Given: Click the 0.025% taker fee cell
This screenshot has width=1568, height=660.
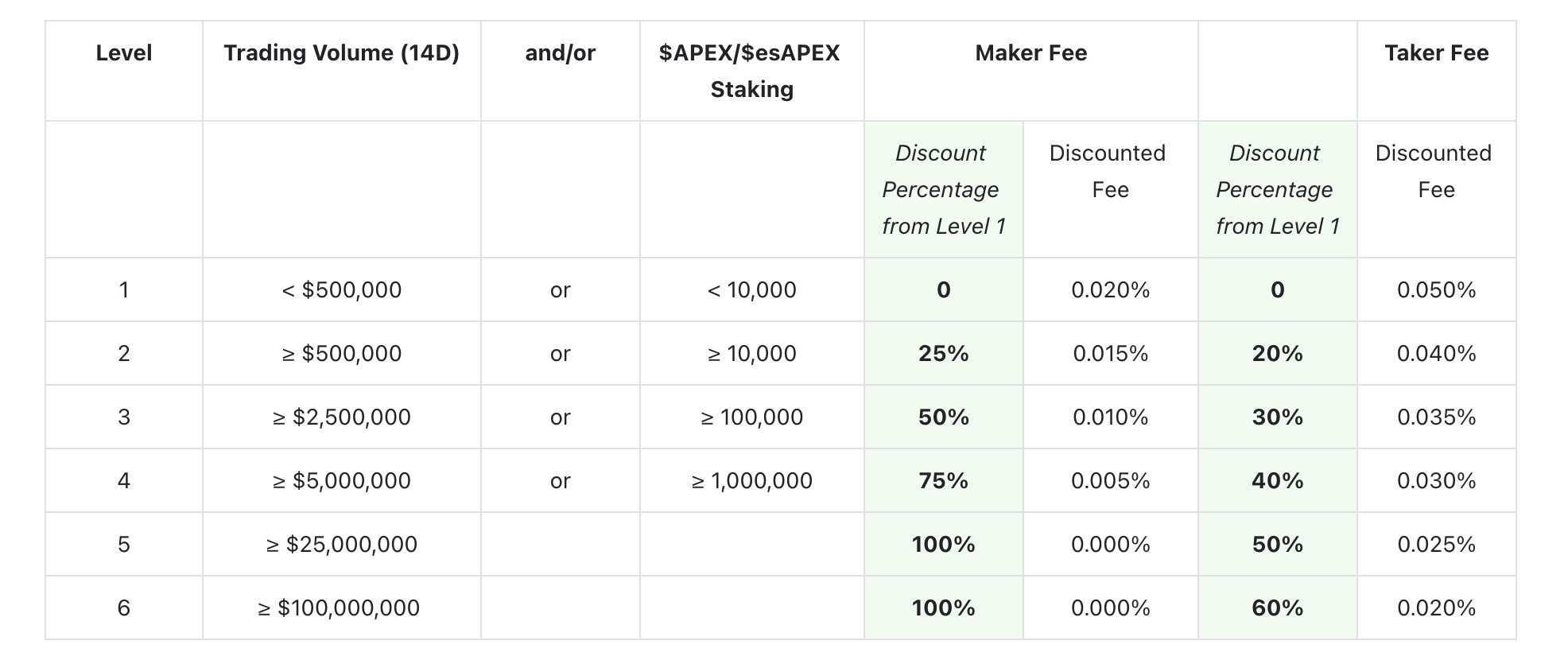Looking at the screenshot, I should [x=1436, y=544].
